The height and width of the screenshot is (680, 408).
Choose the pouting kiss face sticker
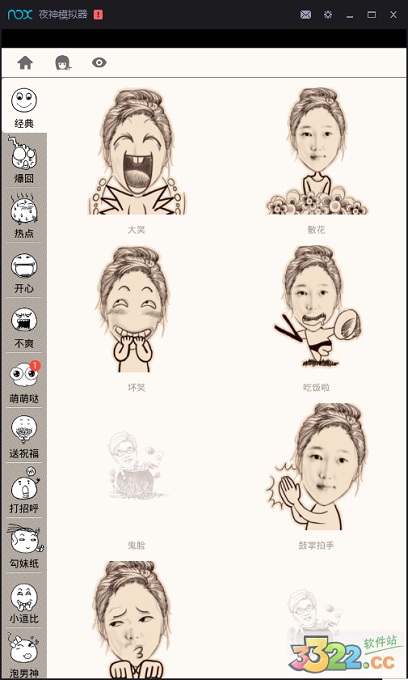coord(133,620)
